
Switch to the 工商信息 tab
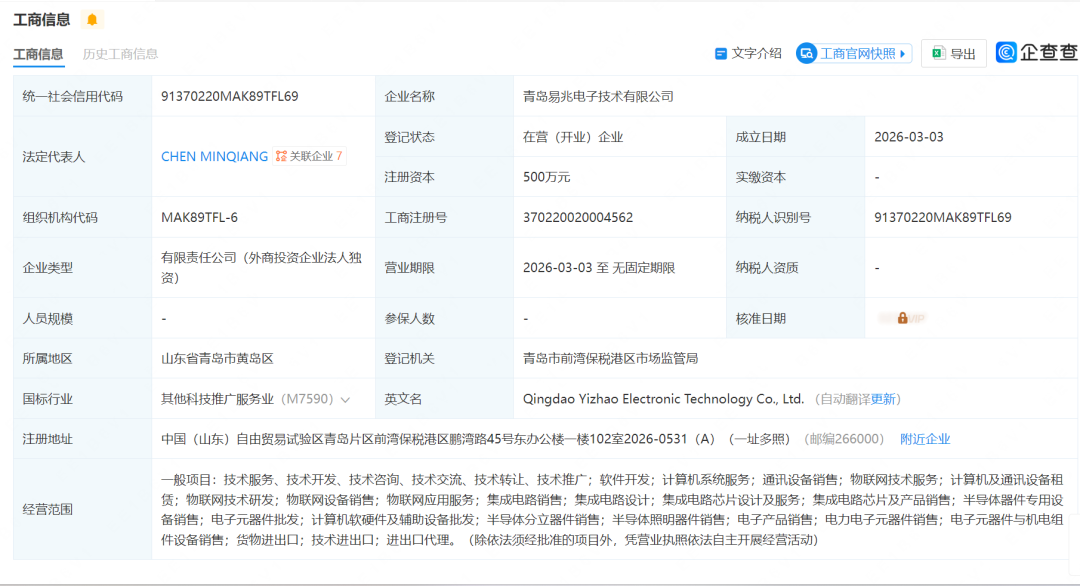(39, 54)
